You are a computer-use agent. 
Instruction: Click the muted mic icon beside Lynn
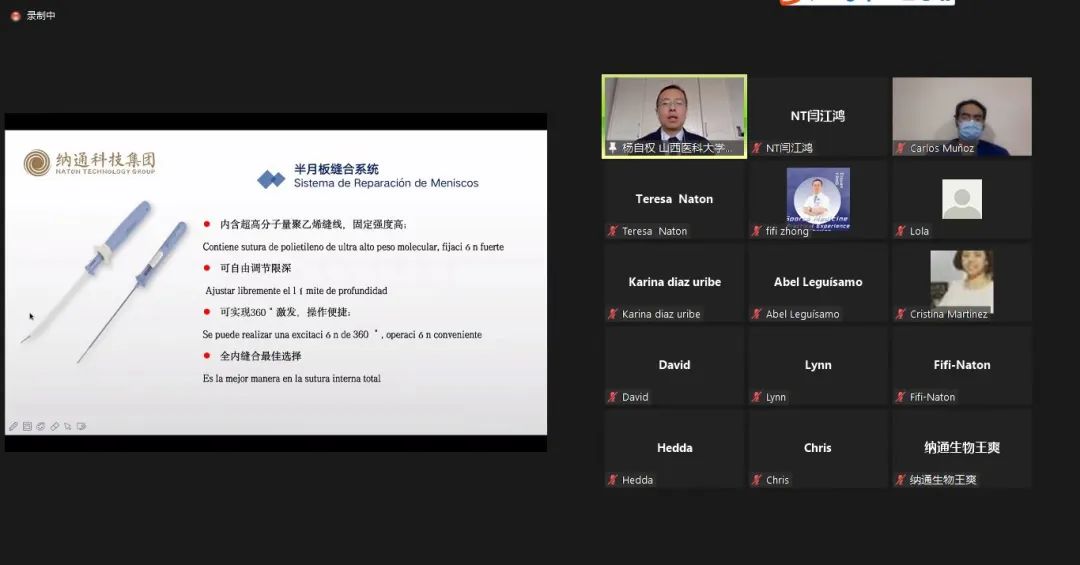[x=756, y=397]
